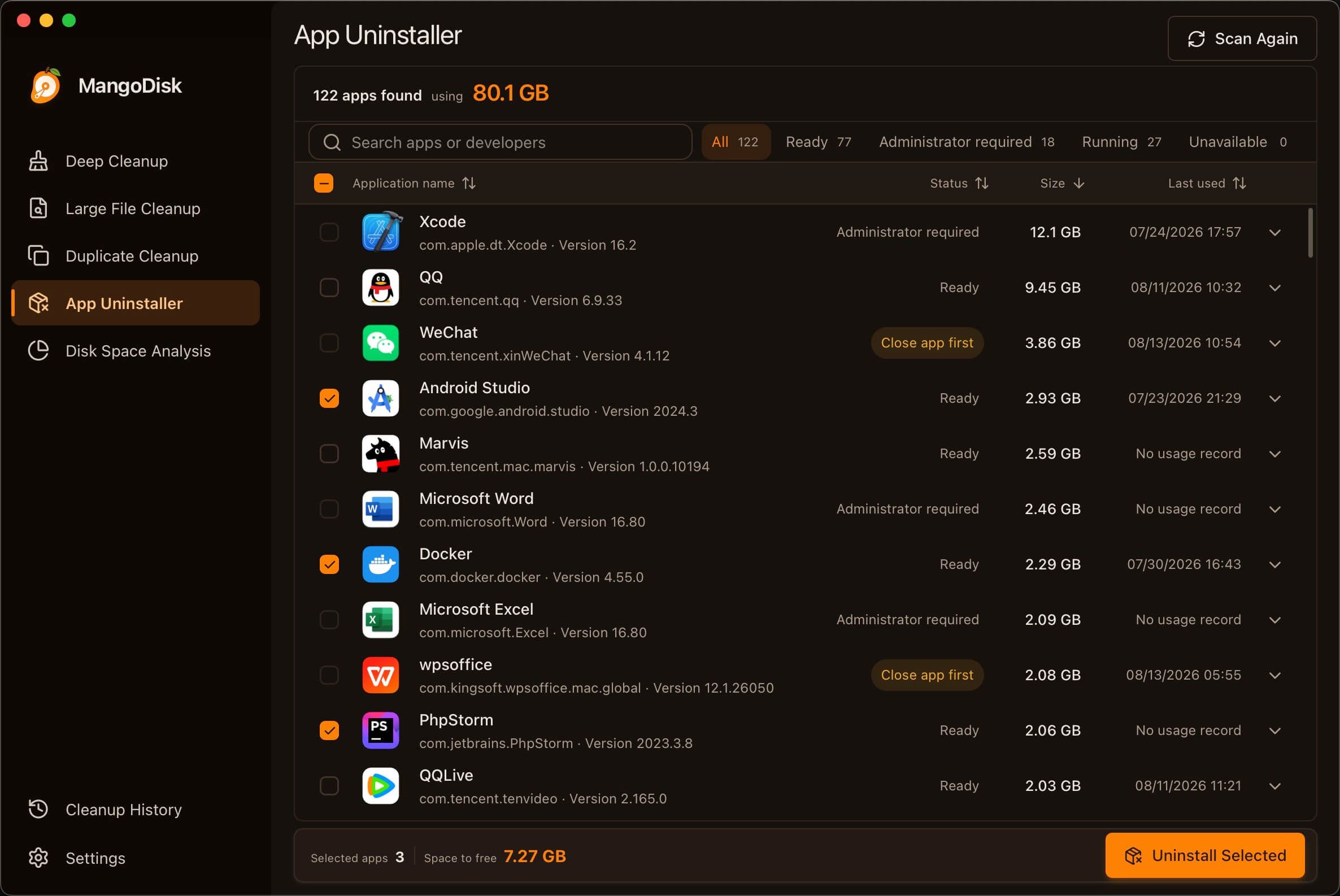1340x896 pixels.
Task: Expand the WeChat row chevron
Action: point(1275,343)
